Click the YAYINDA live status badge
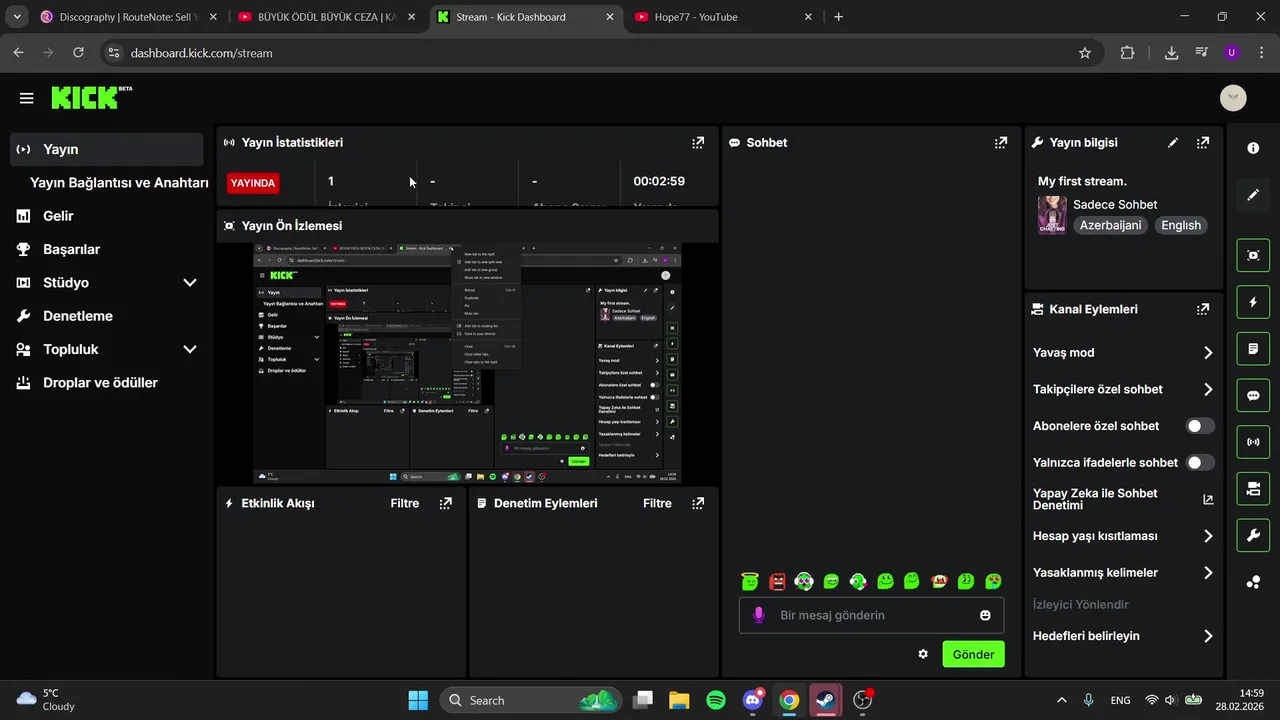 click(x=253, y=183)
